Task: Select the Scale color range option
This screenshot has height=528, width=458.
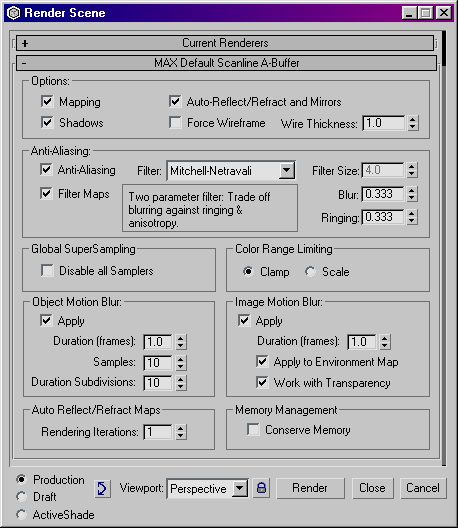Action: point(310,271)
